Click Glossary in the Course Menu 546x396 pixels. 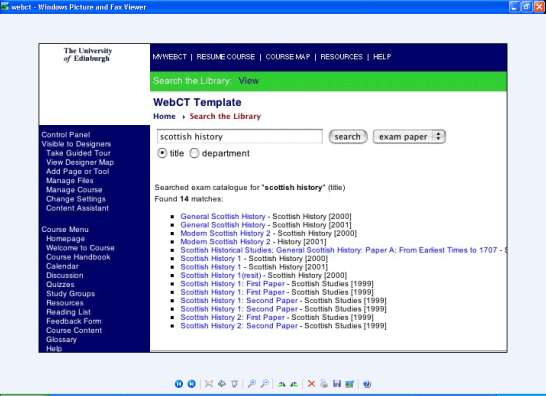click(61, 340)
